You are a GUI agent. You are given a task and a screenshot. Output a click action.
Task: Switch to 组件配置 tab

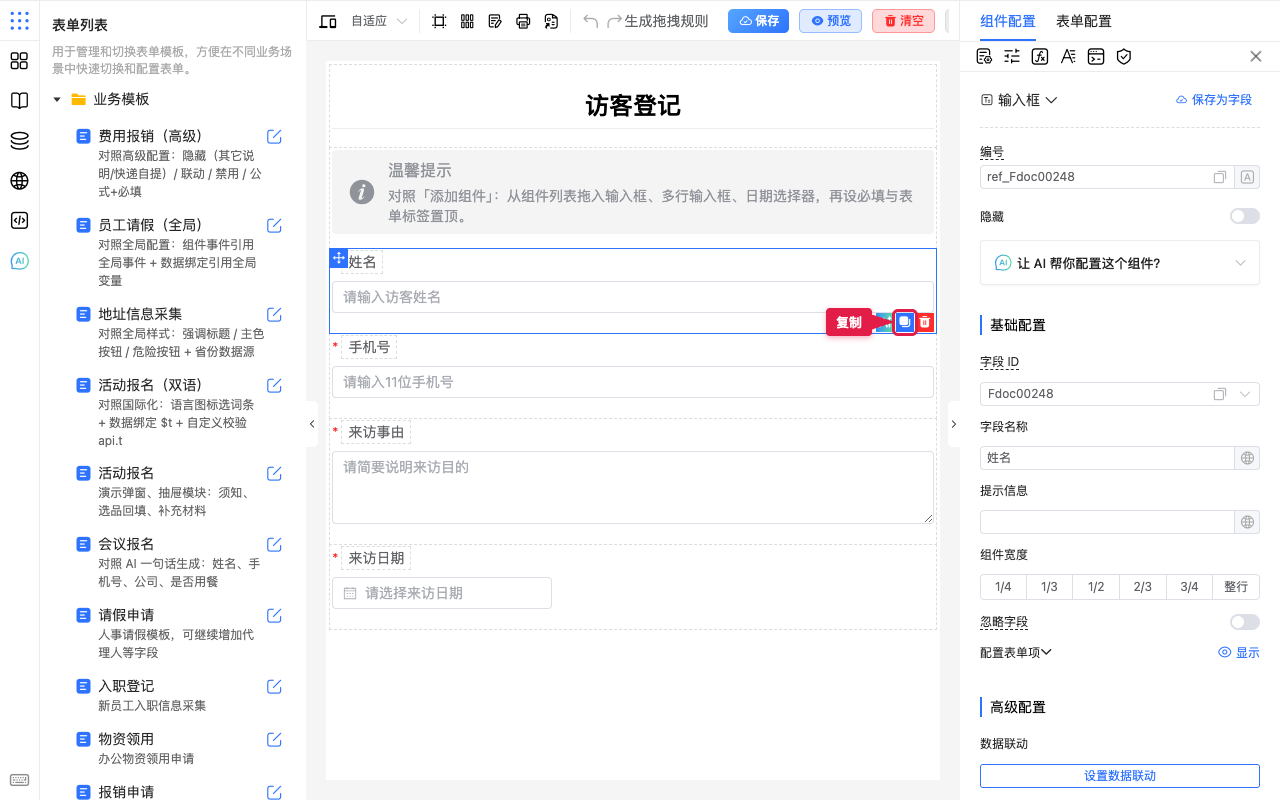point(1008,21)
